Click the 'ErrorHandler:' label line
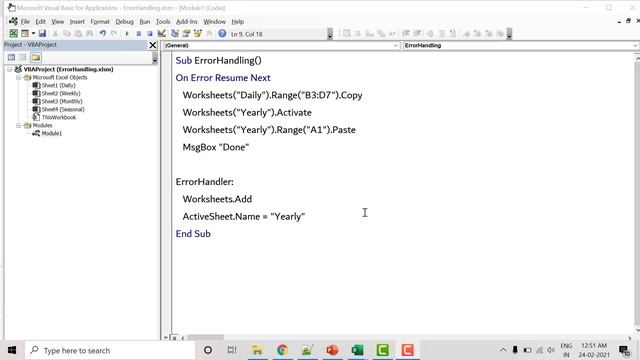640x360 pixels. point(204,182)
